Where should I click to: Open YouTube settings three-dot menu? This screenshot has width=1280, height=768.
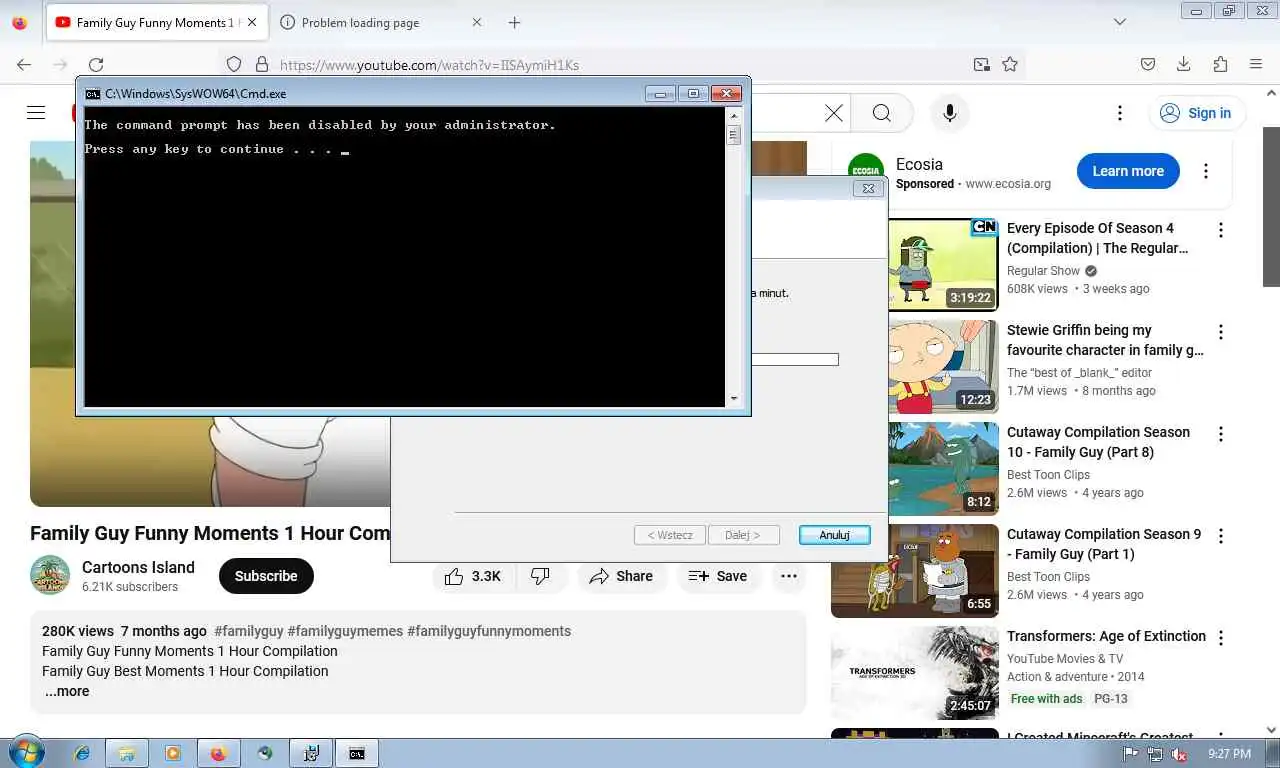(1120, 113)
